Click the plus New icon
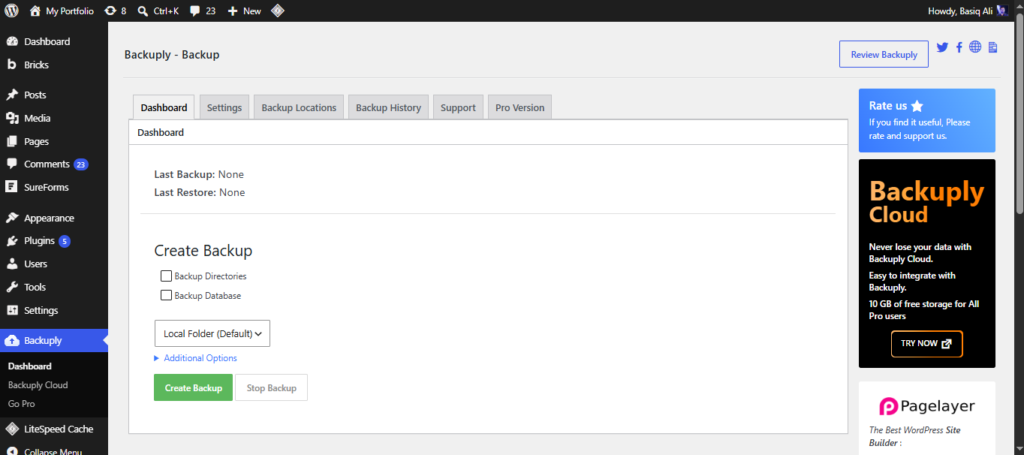 [232, 11]
